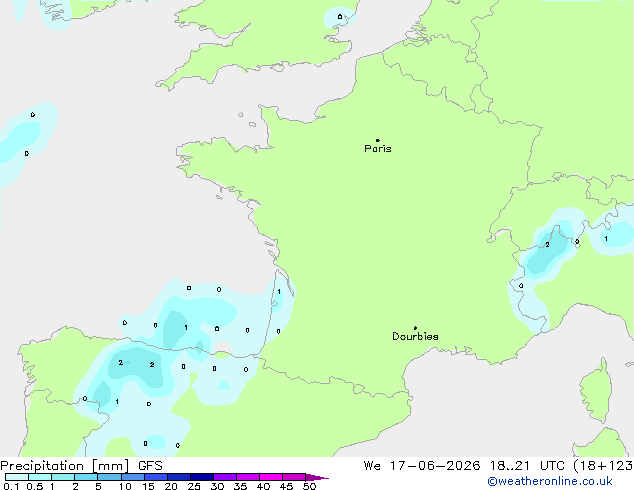Select the legend swatch between 15 and 20
Image resolution: width=634 pixels, height=490 pixels.
156,477
